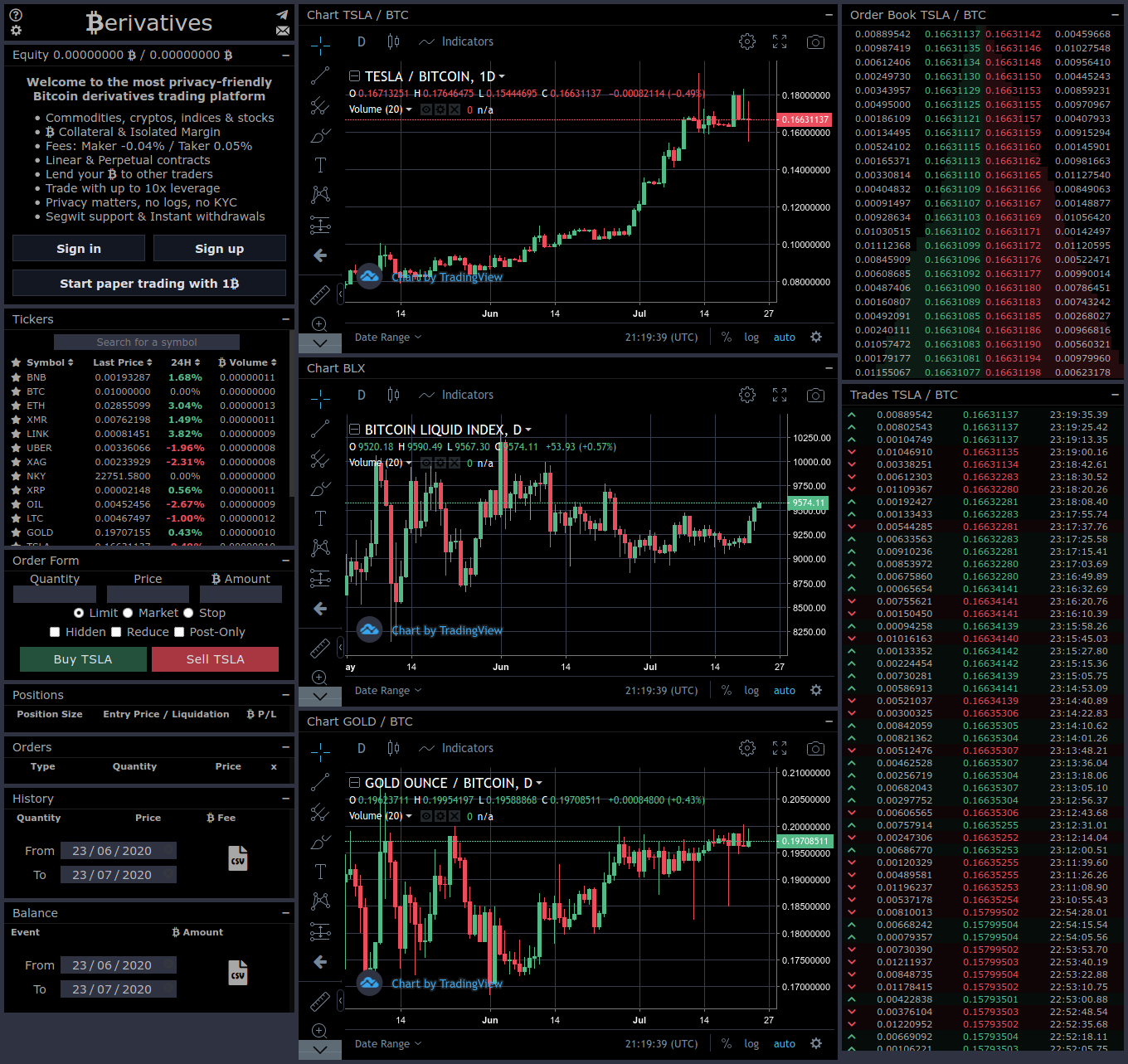
Task: Export Balance as CSV file
Action: pos(238,972)
